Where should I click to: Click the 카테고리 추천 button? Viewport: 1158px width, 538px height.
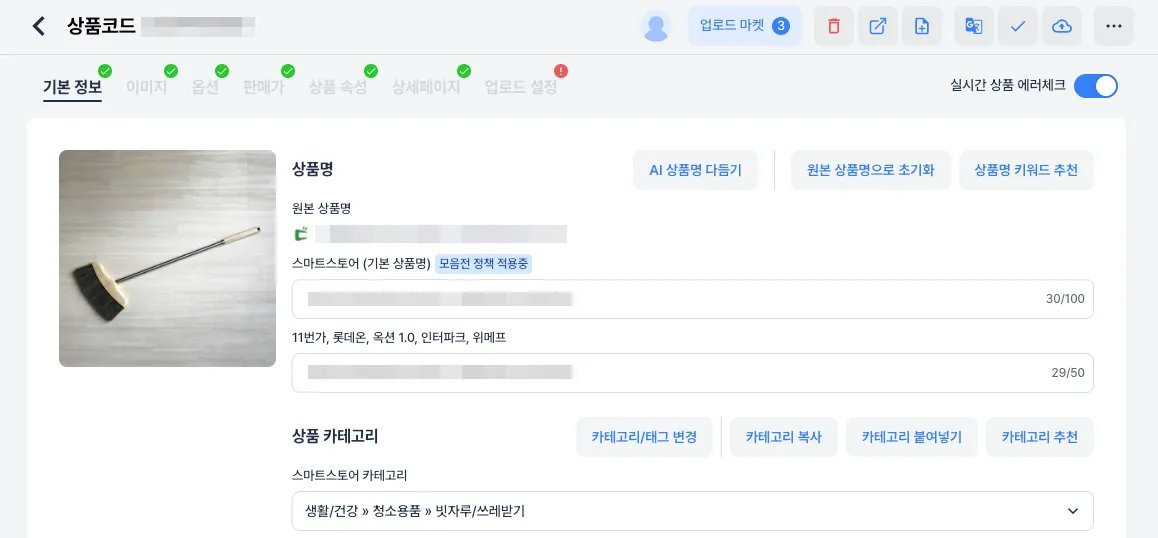click(1040, 437)
